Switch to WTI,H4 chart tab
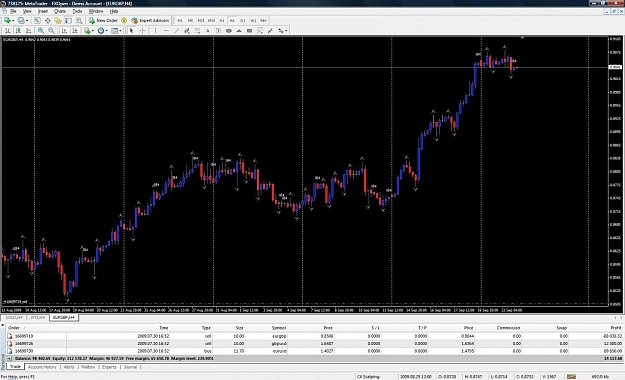 pos(38,317)
